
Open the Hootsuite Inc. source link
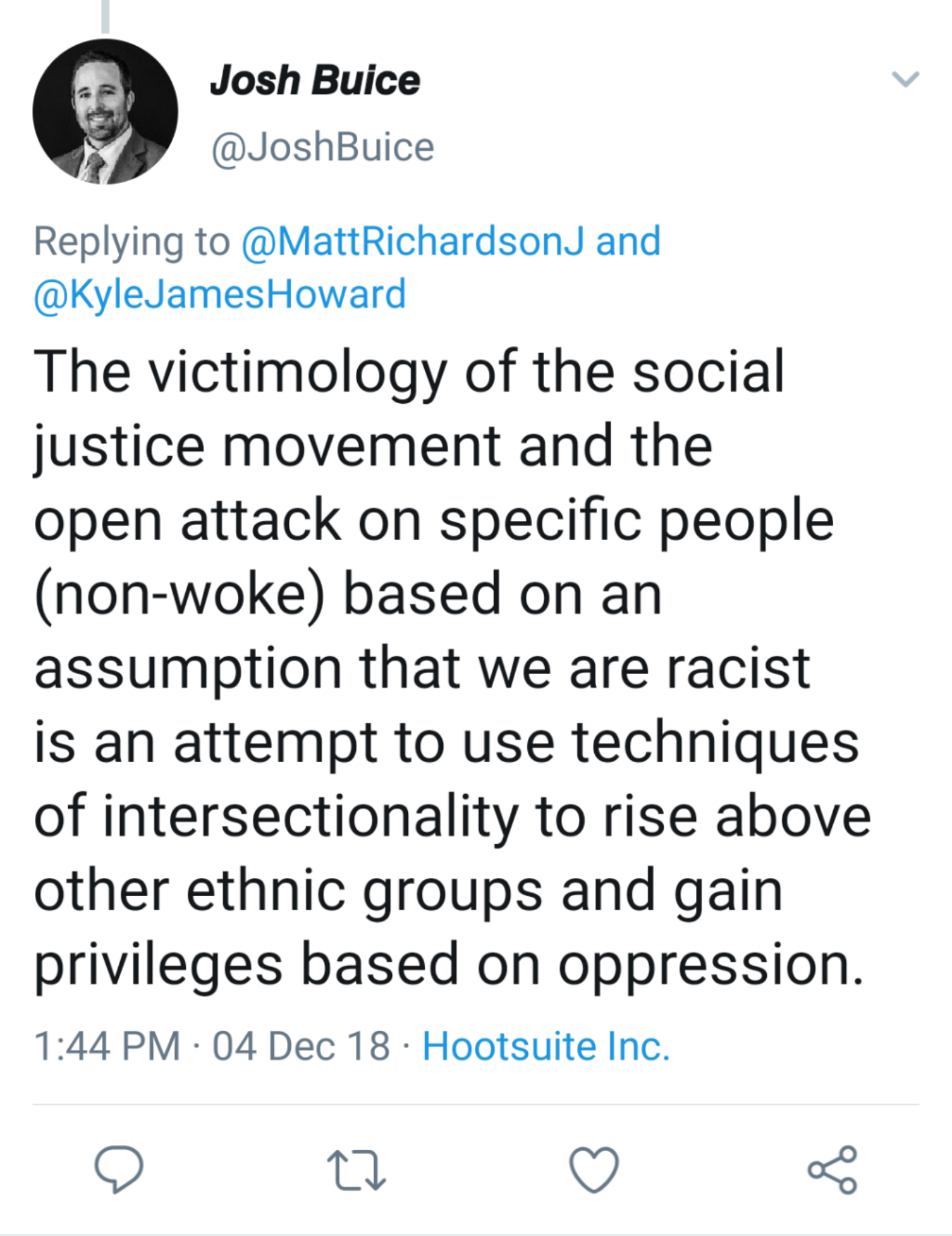[x=546, y=1046]
